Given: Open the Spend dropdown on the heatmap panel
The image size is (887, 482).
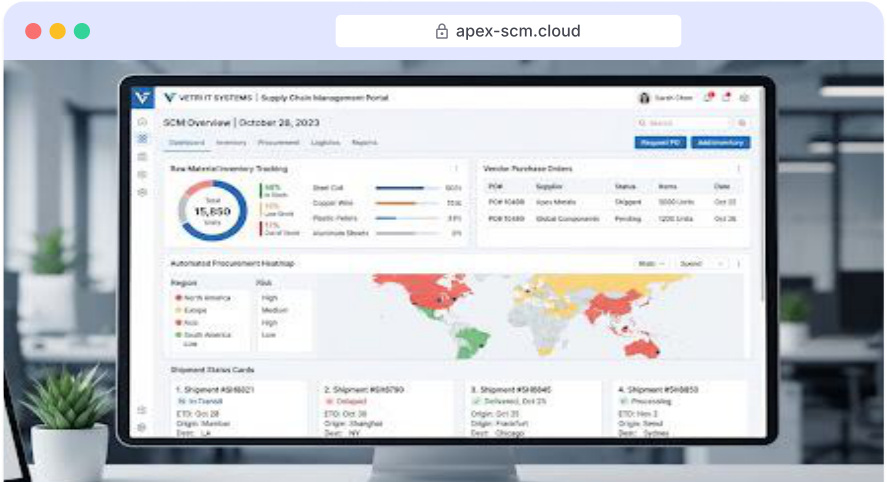Looking at the screenshot, I should point(701,264).
